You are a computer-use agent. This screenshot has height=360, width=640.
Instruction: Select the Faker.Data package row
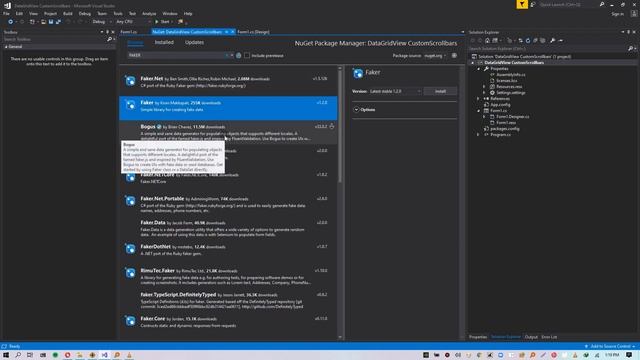click(x=229, y=228)
